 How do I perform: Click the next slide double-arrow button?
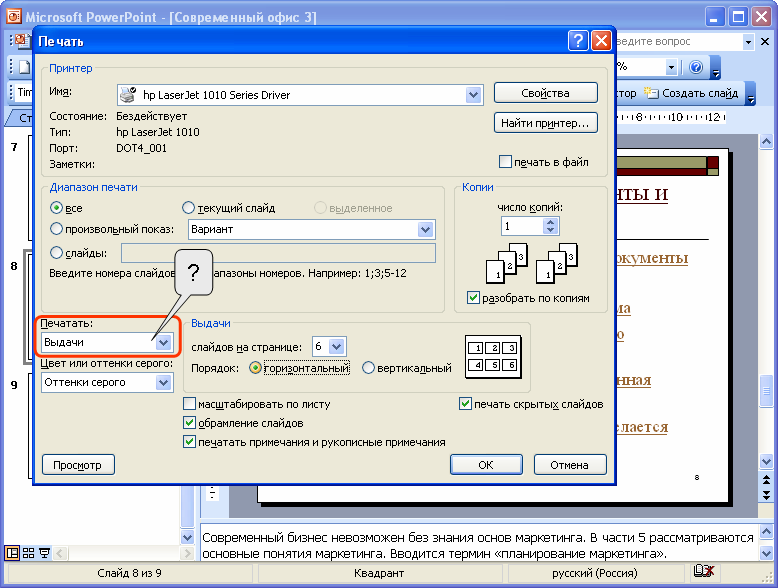(x=766, y=495)
